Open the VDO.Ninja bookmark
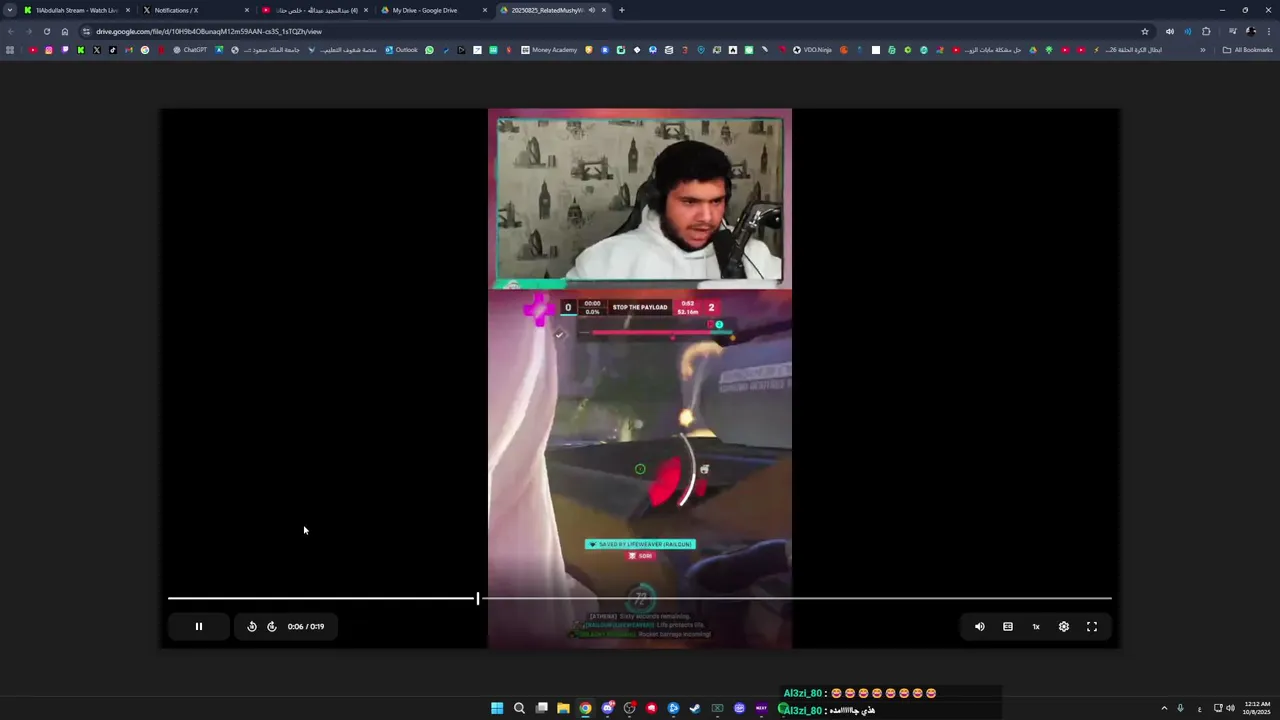 812,50
